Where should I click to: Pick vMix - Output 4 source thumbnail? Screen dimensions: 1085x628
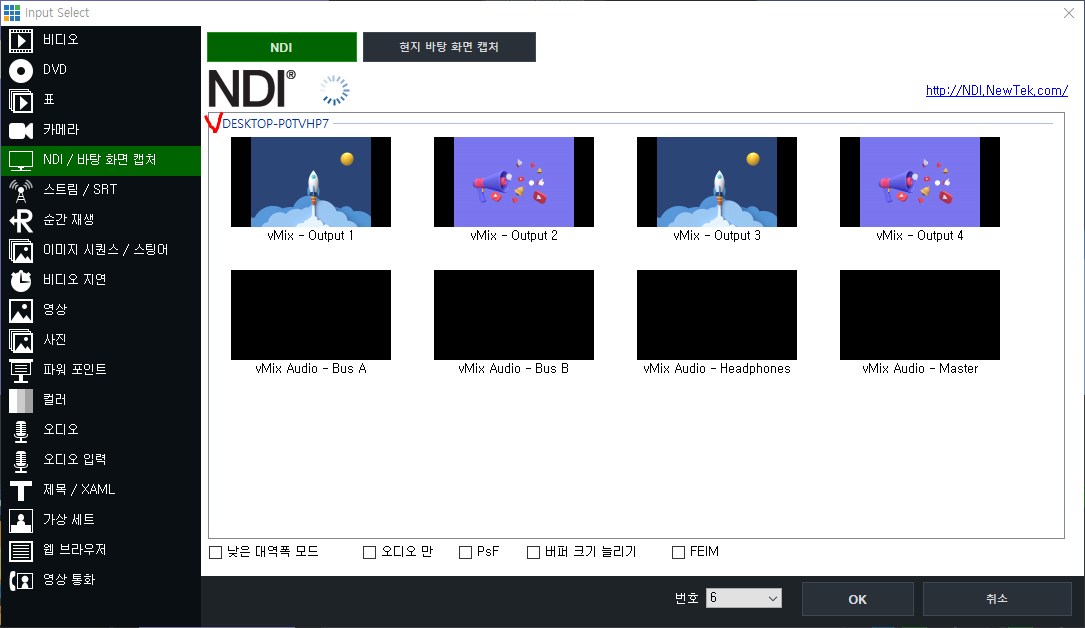tap(920, 182)
